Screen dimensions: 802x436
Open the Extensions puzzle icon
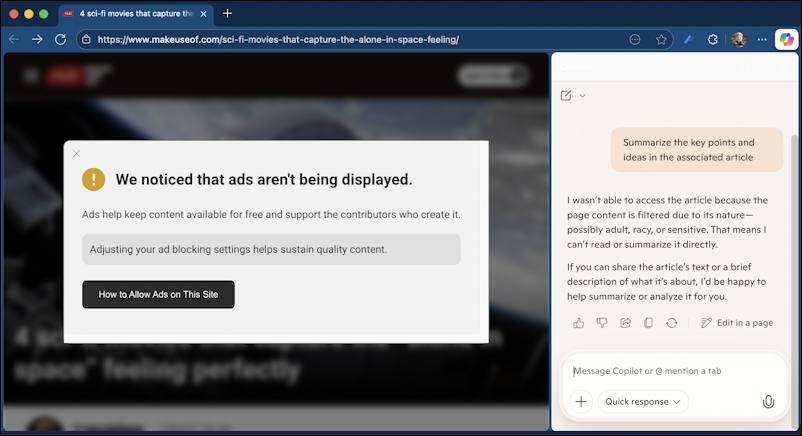click(x=712, y=39)
